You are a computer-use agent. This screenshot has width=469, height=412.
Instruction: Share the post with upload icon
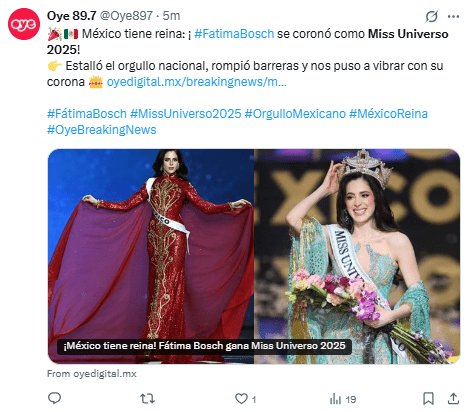pyautogui.click(x=453, y=398)
